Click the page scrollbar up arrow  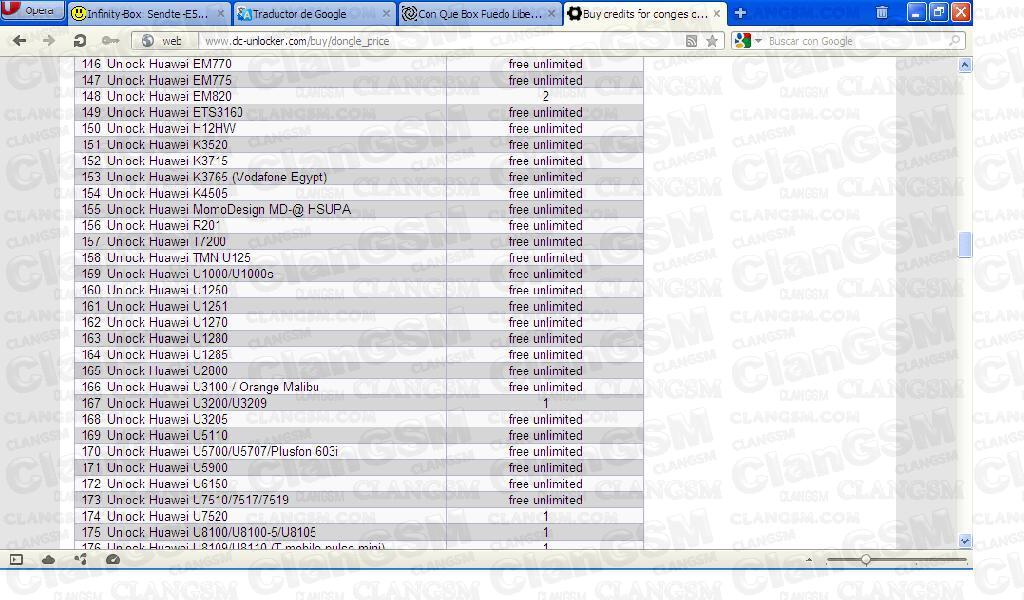[x=965, y=65]
